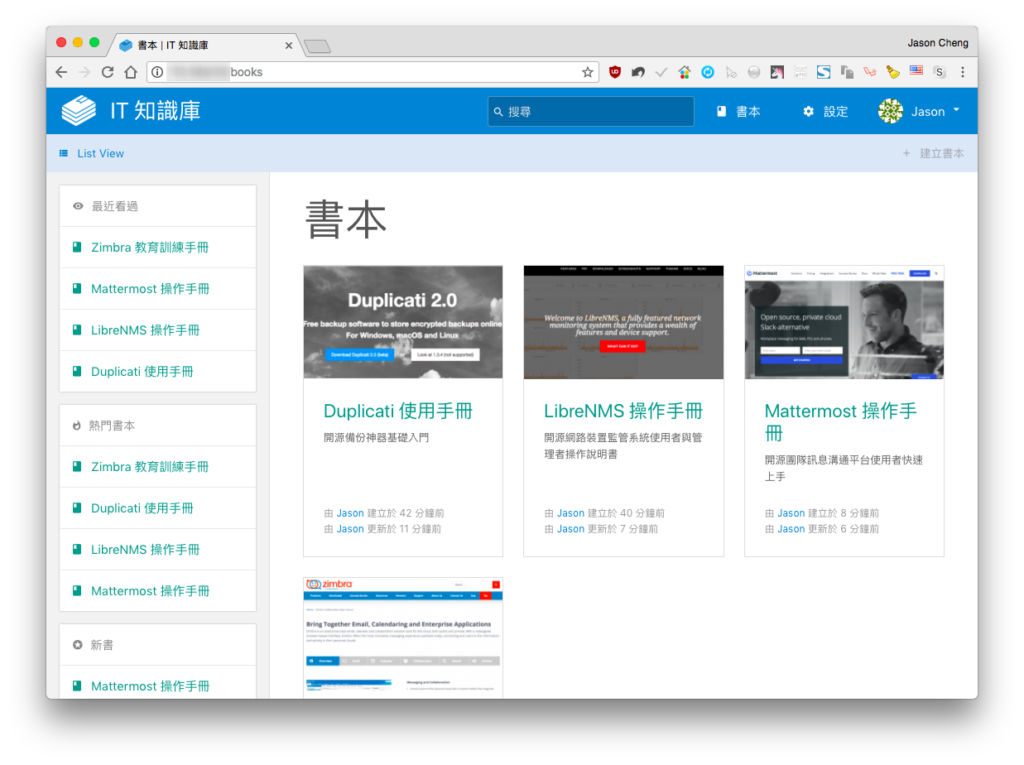
Task: Open the Mattermost book cover thumbnail
Action: coord(844,322)
